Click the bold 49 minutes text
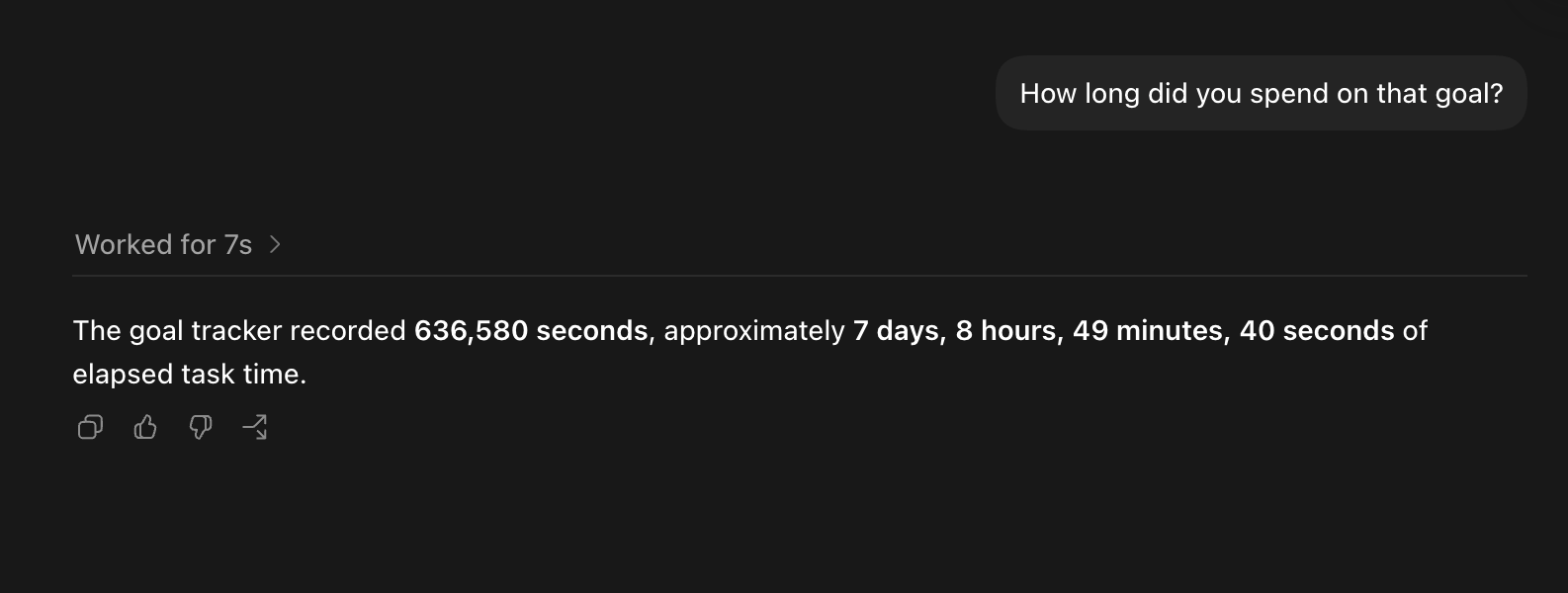The height and width of the screenshot is (593, 1568). coord(1148,330)
